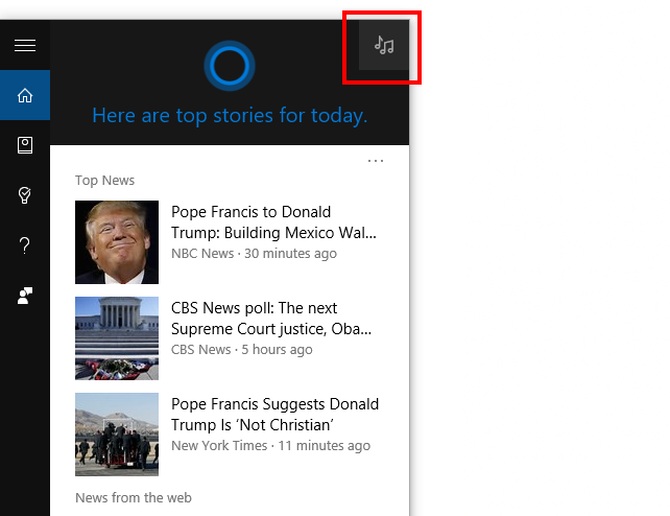Open the Supreme Court building thumbnail
Screen dimensions: 670x516
tap(117, 338)
